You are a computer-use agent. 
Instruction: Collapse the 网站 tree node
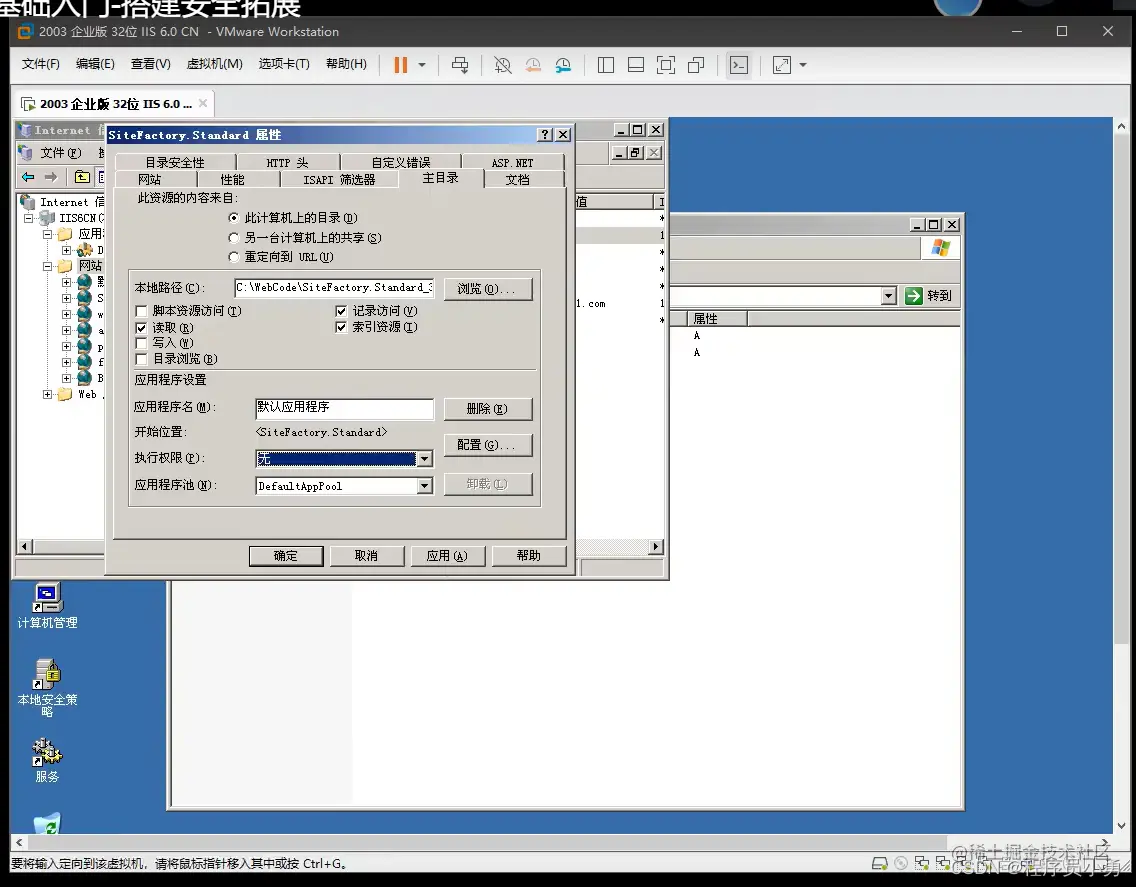pyautogui.click(x=47, y=266)
